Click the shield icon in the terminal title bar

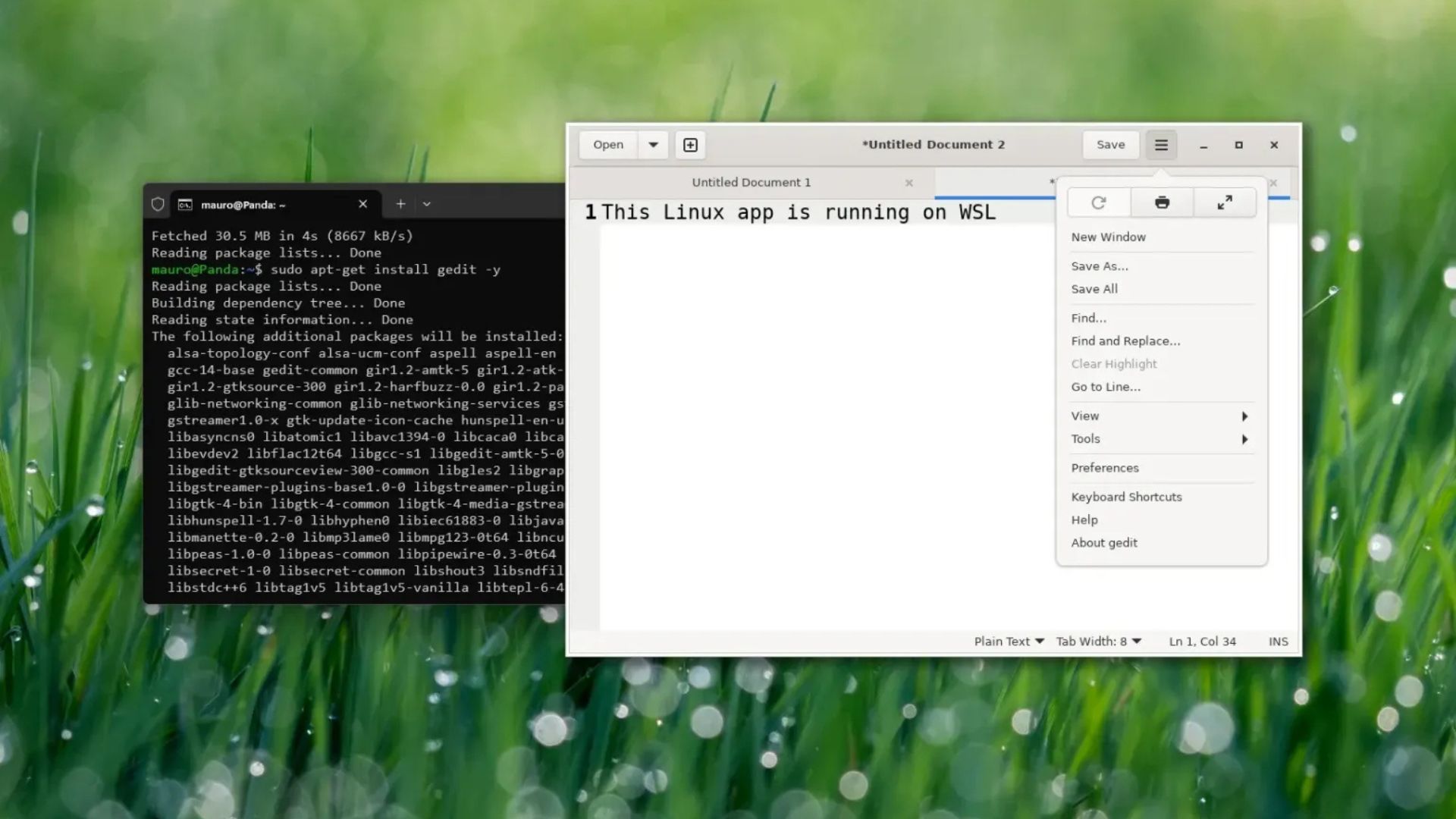point(157,203)
